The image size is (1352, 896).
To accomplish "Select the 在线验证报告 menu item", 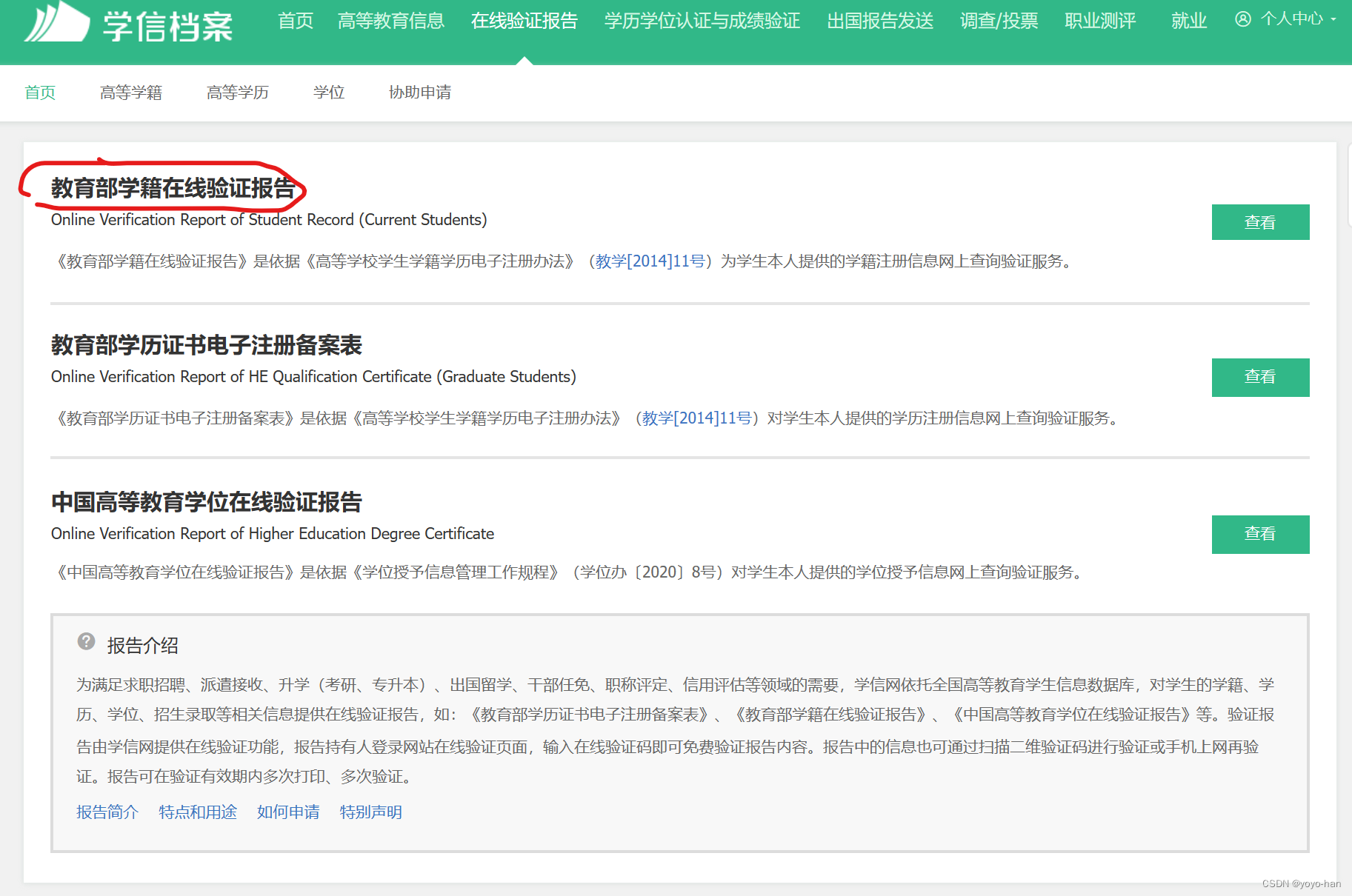I will pyautogui.click(x=525, y=21).
